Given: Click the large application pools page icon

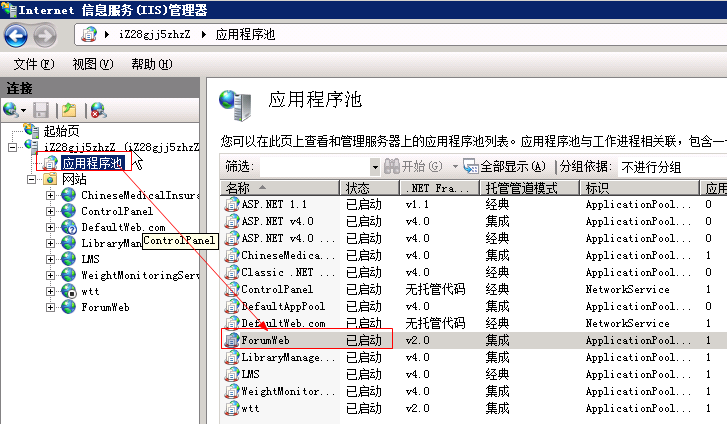Looking at the screenshot, I should click(x=235, y=105).
